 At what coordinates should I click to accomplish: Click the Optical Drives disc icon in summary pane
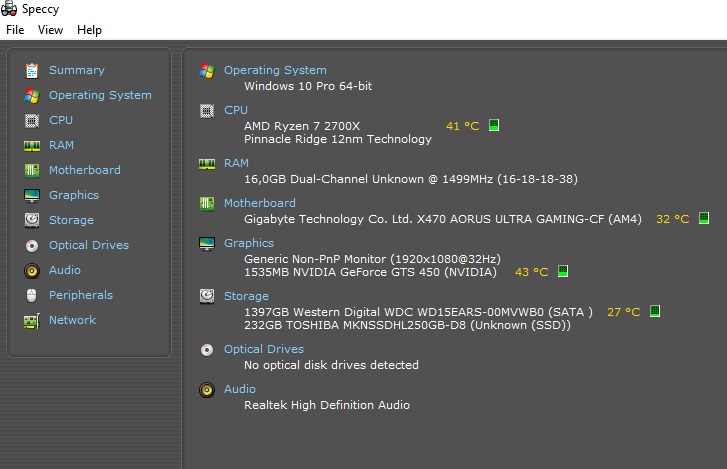[207, 350]
